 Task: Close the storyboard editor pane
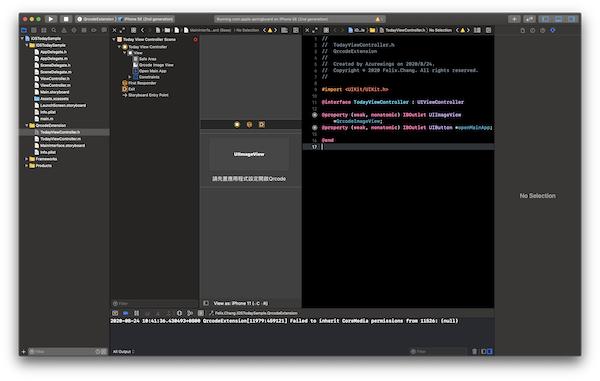pyautogui.click(x=114, y=30)
